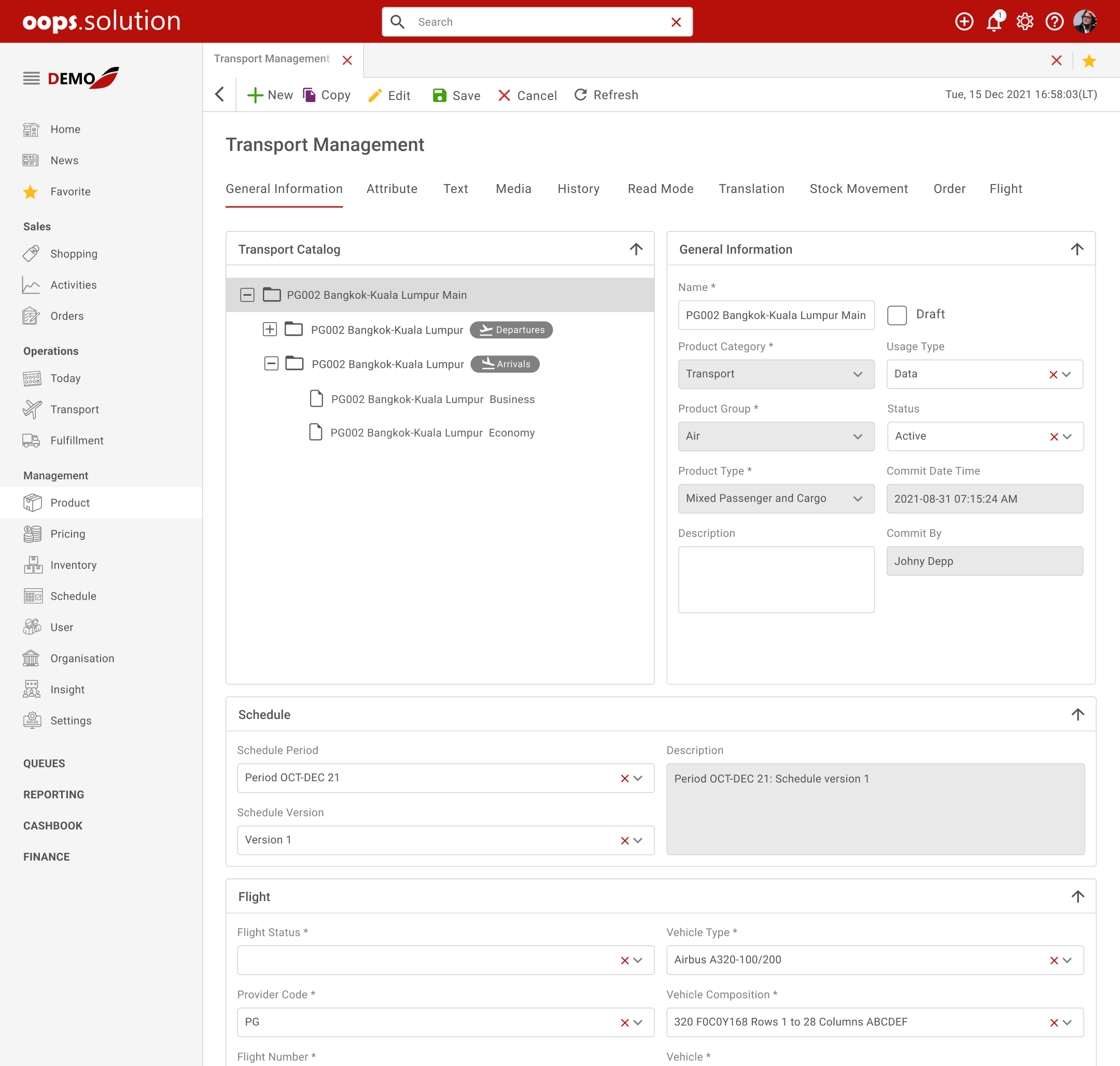Click the add plus circle icon in header
Image resolution: width=1120 pixels, height=1066 pixels.
point(964,22)
